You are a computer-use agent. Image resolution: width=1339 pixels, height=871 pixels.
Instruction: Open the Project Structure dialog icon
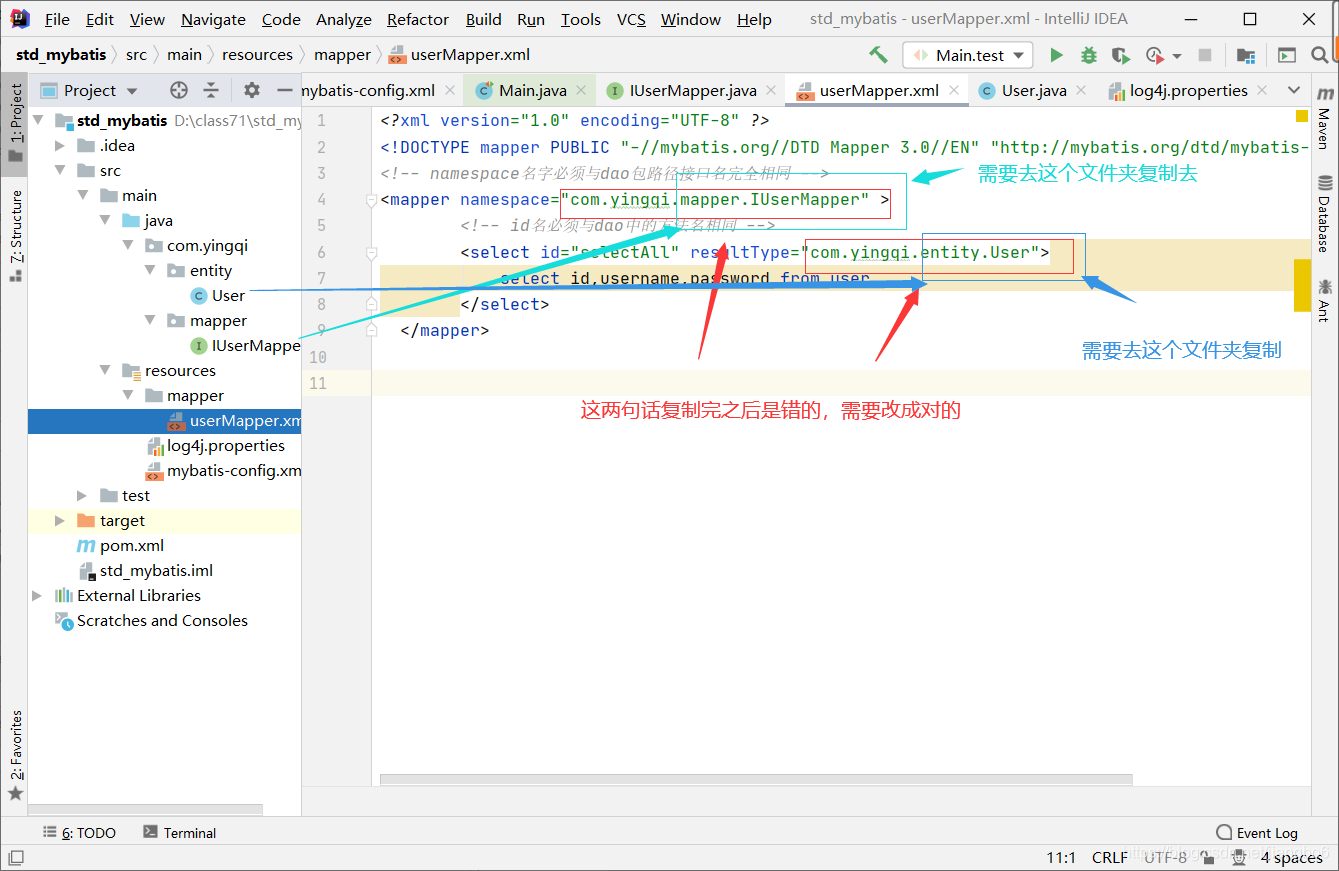coord(1246,55)
